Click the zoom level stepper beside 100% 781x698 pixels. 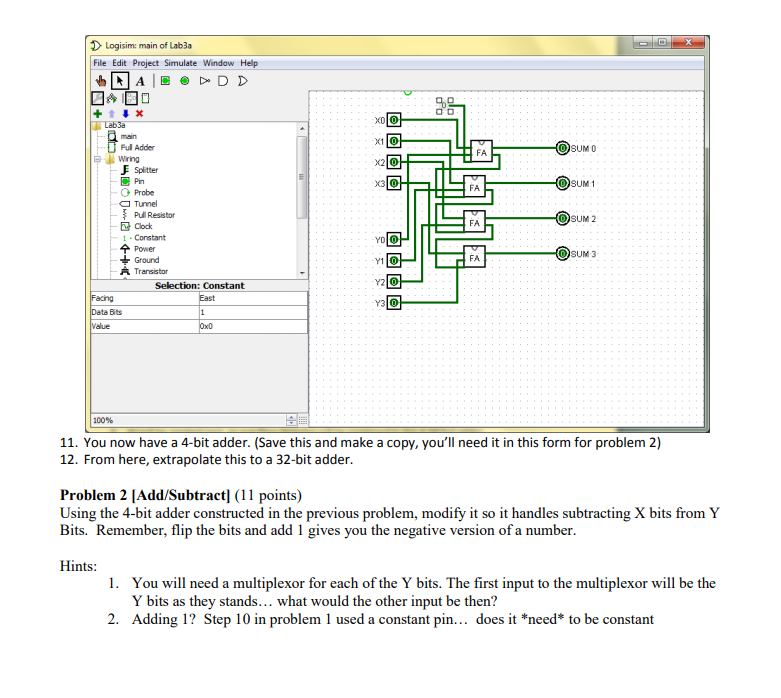[x=292, y=419]
